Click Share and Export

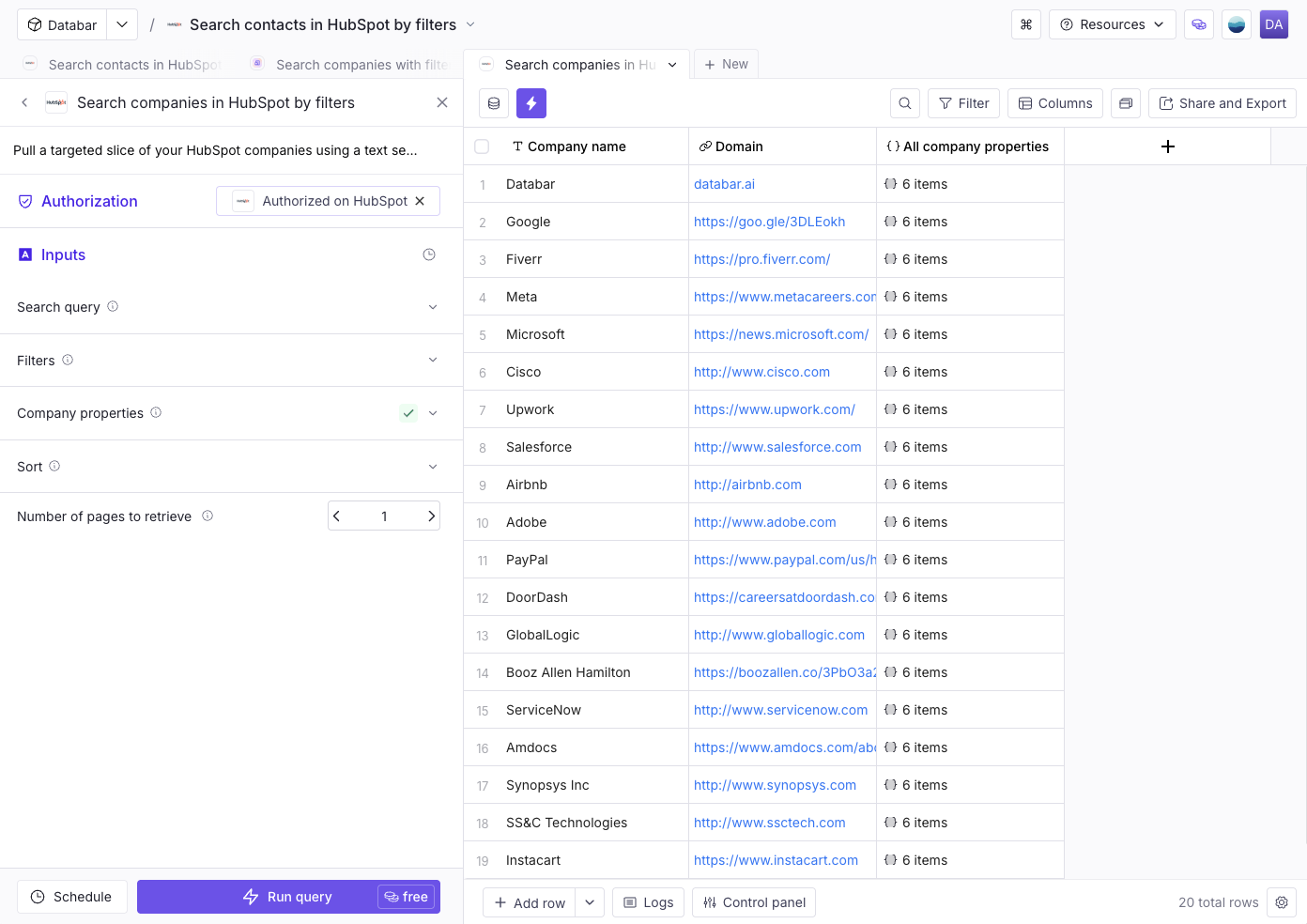pyautogui.click(x=1222, y=103)
